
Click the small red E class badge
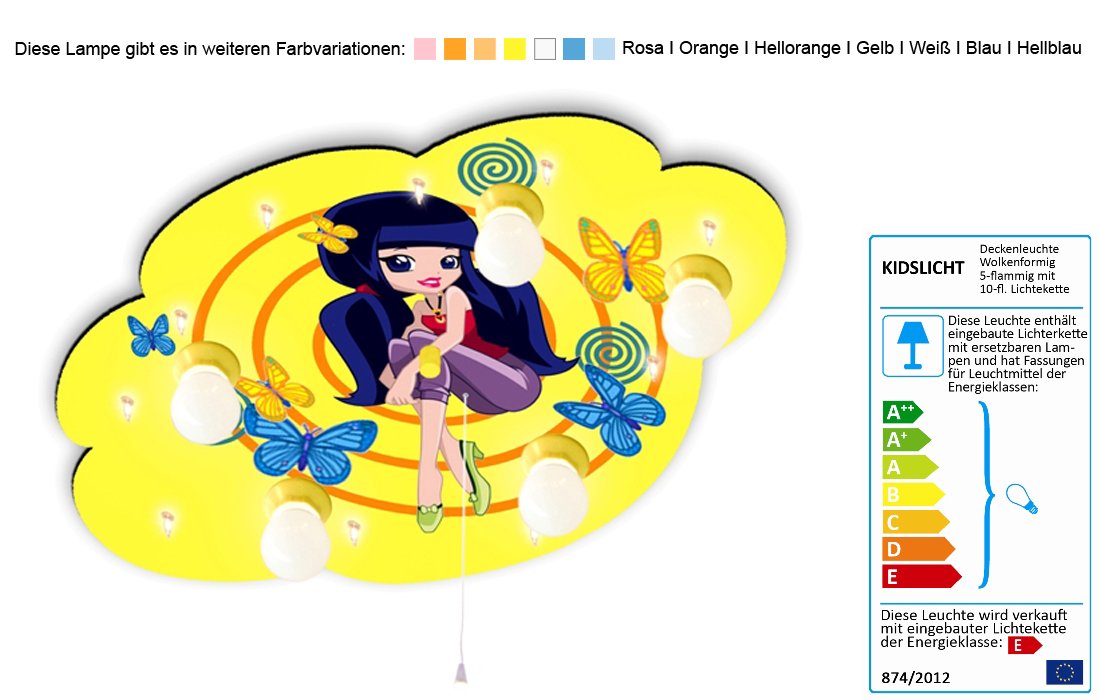point(1025,645)
